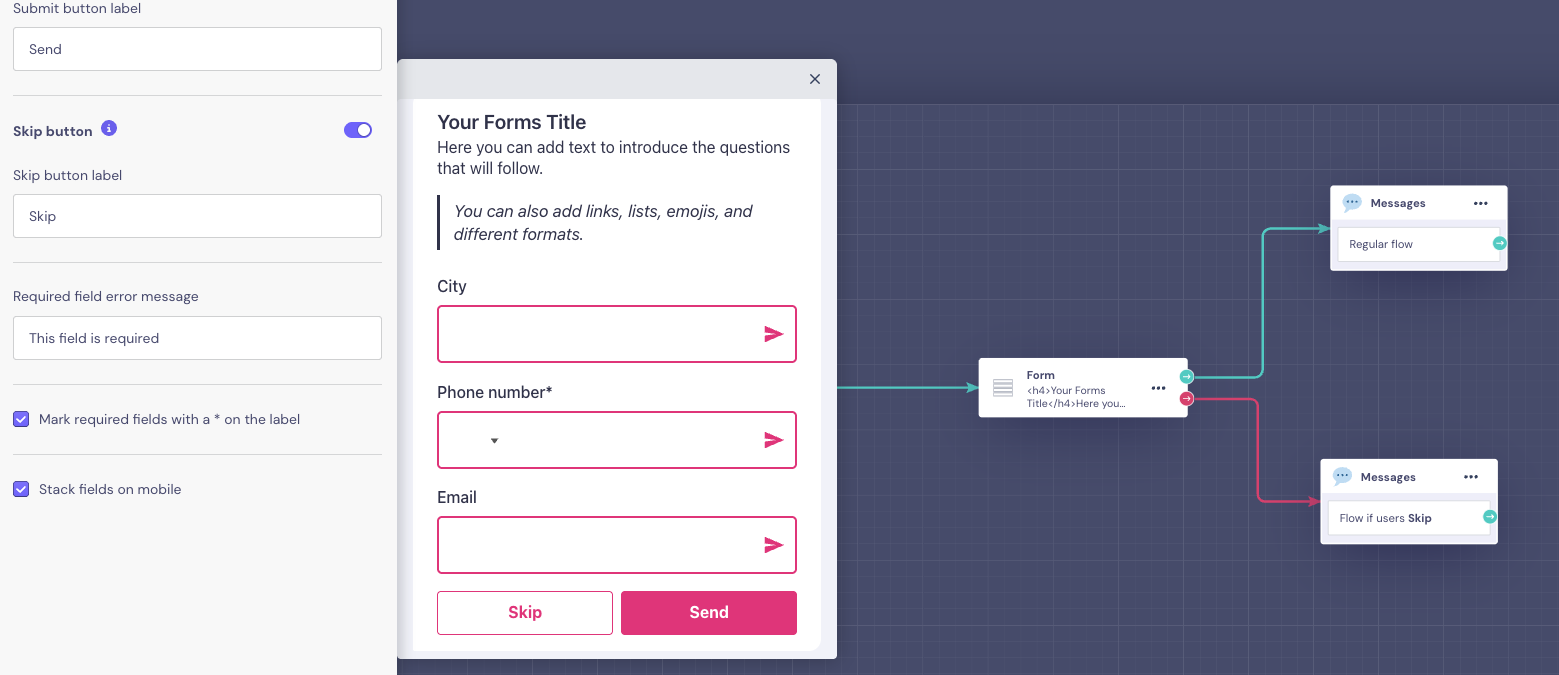
Task: Click the Required field error message input
Action: pos(197,338)
